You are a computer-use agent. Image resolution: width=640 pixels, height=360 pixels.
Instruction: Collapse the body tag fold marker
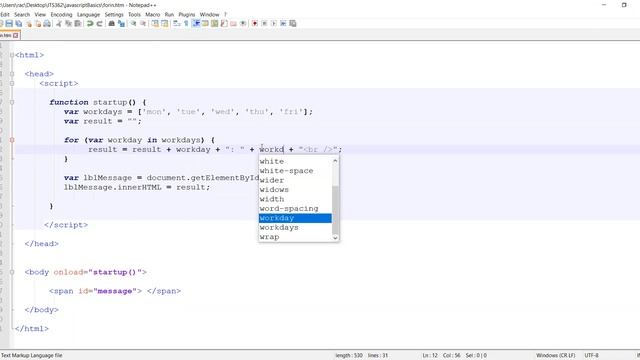(x=12, y=272)
